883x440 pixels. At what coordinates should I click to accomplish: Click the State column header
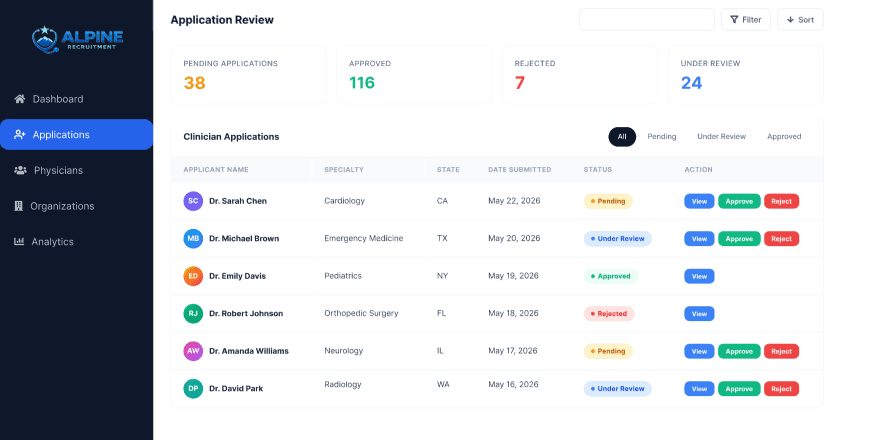pyautogui.click(x=448, y=170)
